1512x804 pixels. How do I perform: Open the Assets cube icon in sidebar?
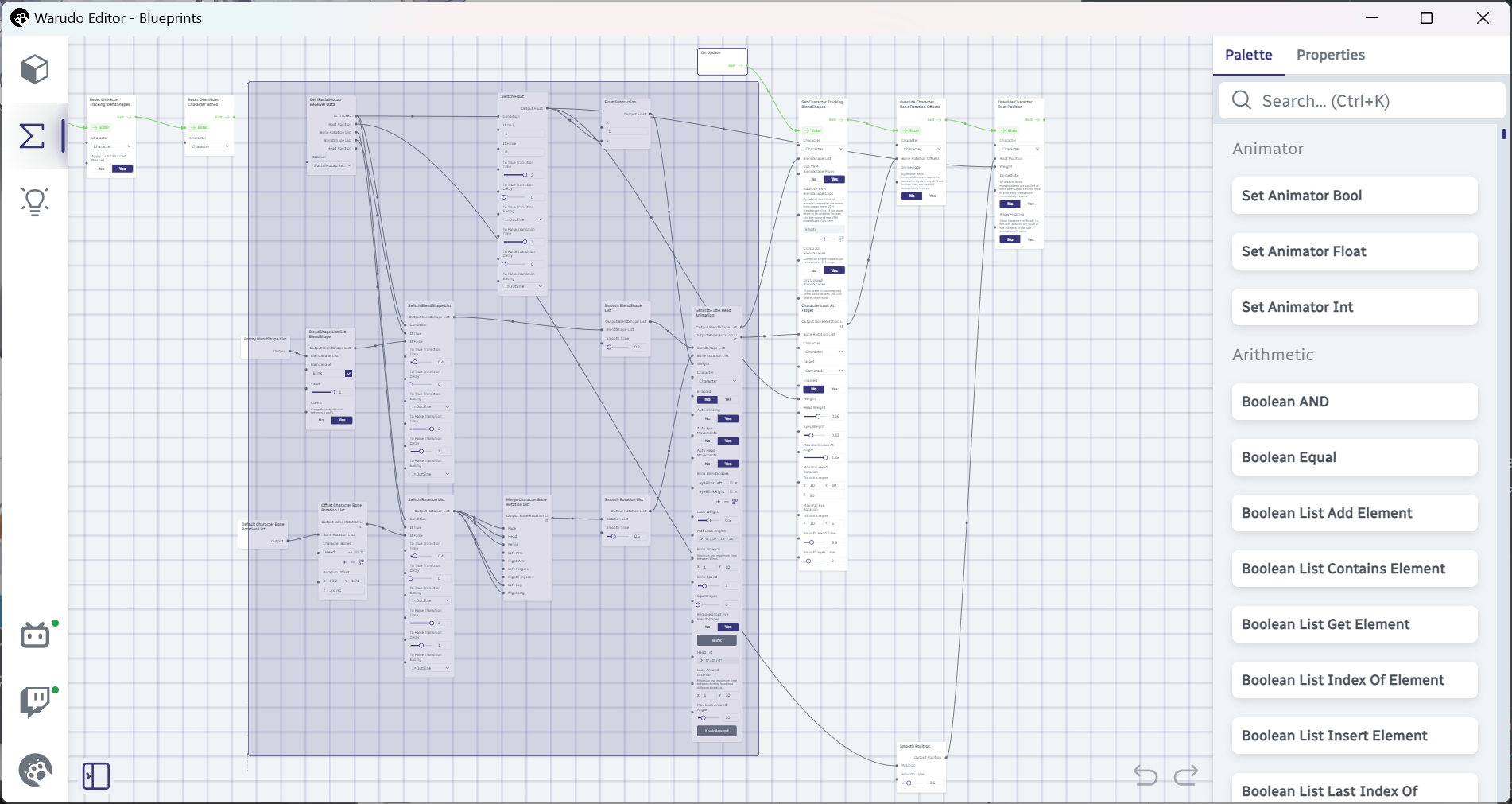tap(34, 70)
